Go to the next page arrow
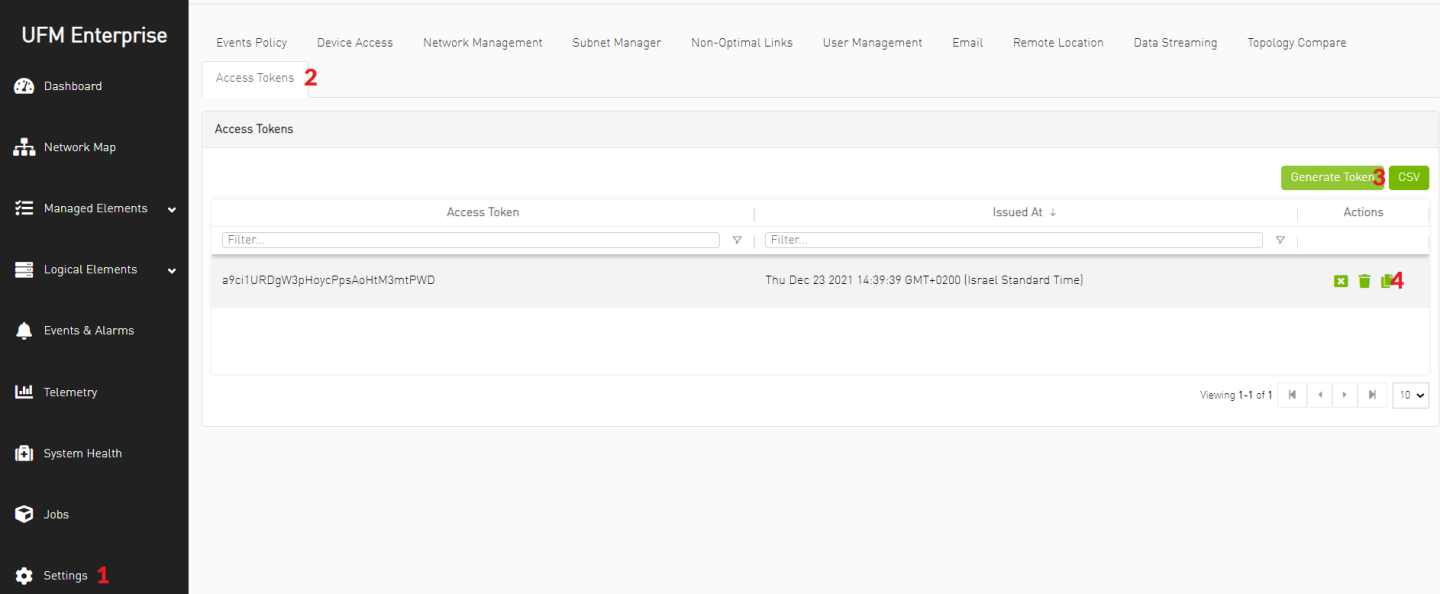Viewport: 1440px width, 594px height. [x=1345, y=395]
